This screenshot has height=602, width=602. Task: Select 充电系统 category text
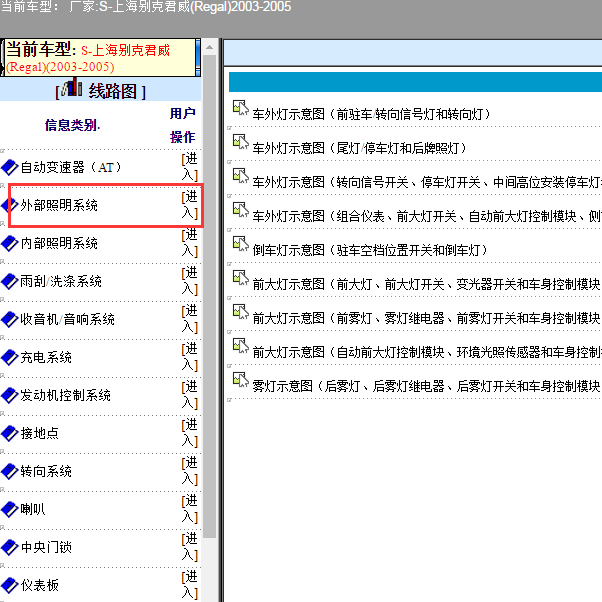point(46,357)
